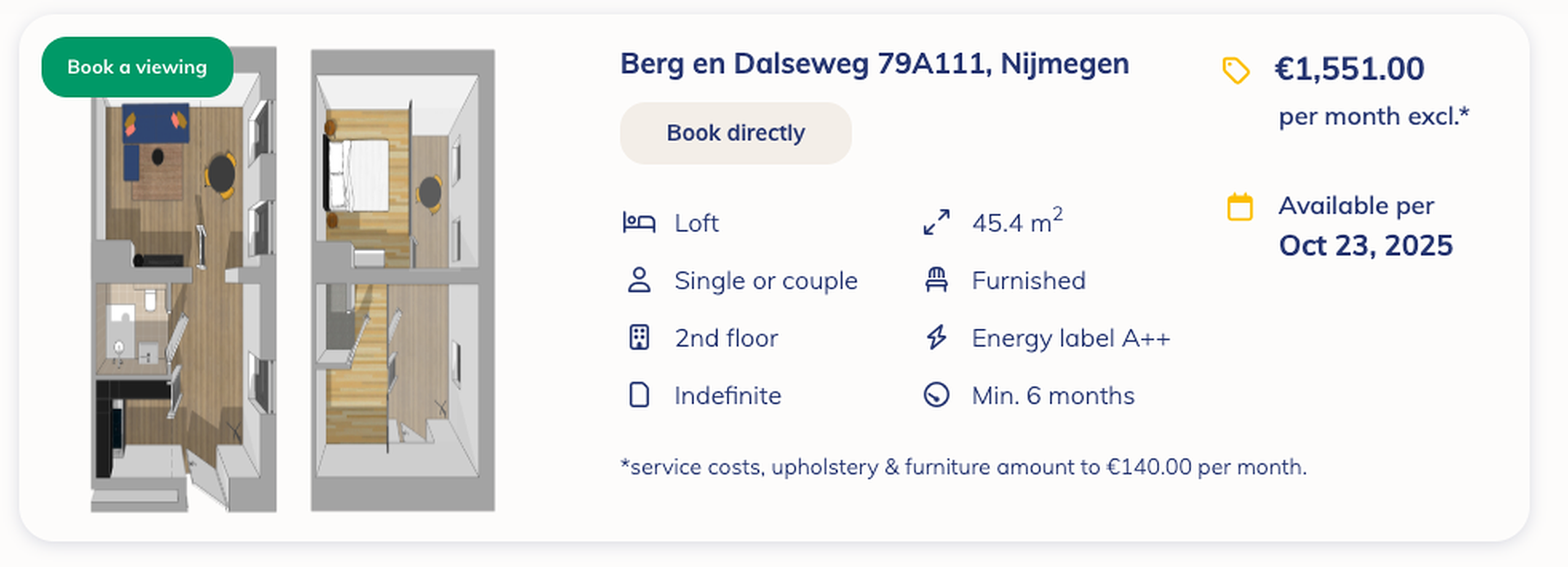Click the Energy label A++ text

(1070, 338)
